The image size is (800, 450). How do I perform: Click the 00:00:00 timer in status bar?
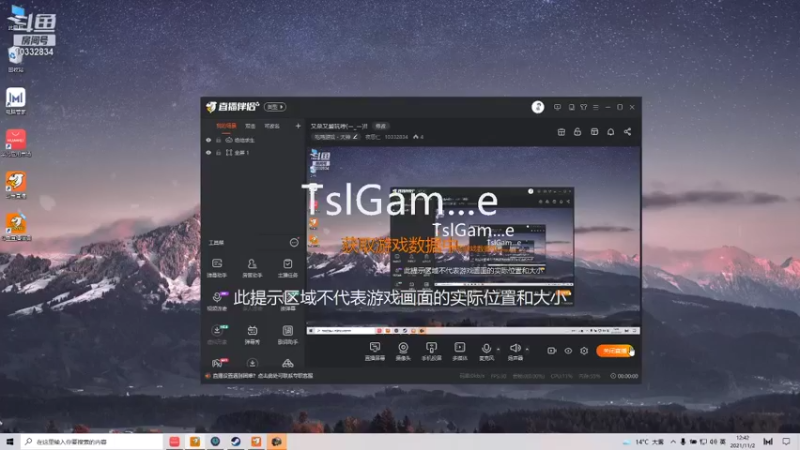pos(624,376)
